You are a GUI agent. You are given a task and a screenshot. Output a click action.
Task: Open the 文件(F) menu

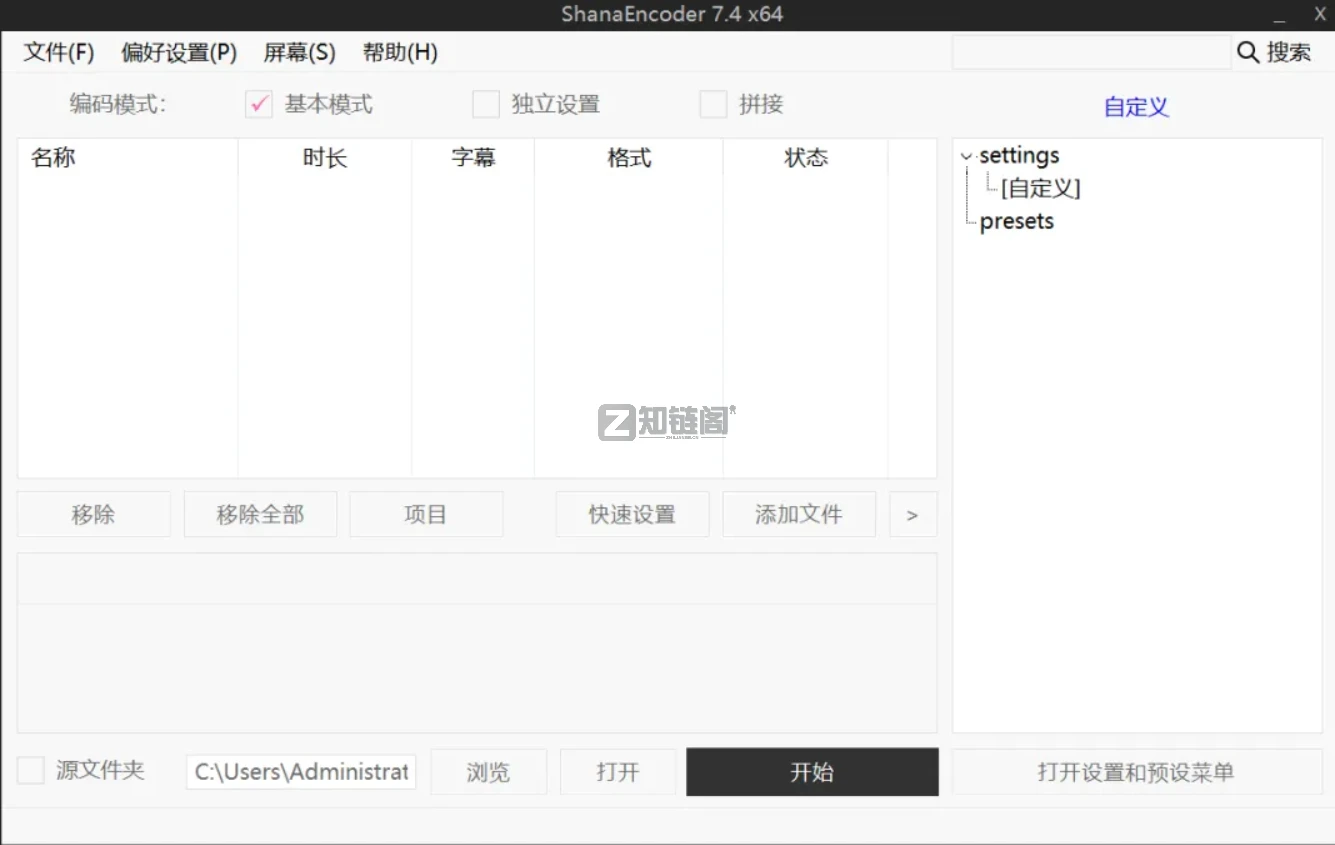coord(57,52)
